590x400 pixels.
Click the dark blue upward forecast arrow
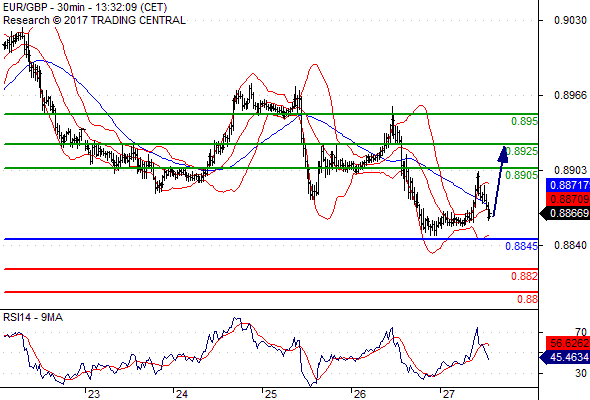coord(500,181)
